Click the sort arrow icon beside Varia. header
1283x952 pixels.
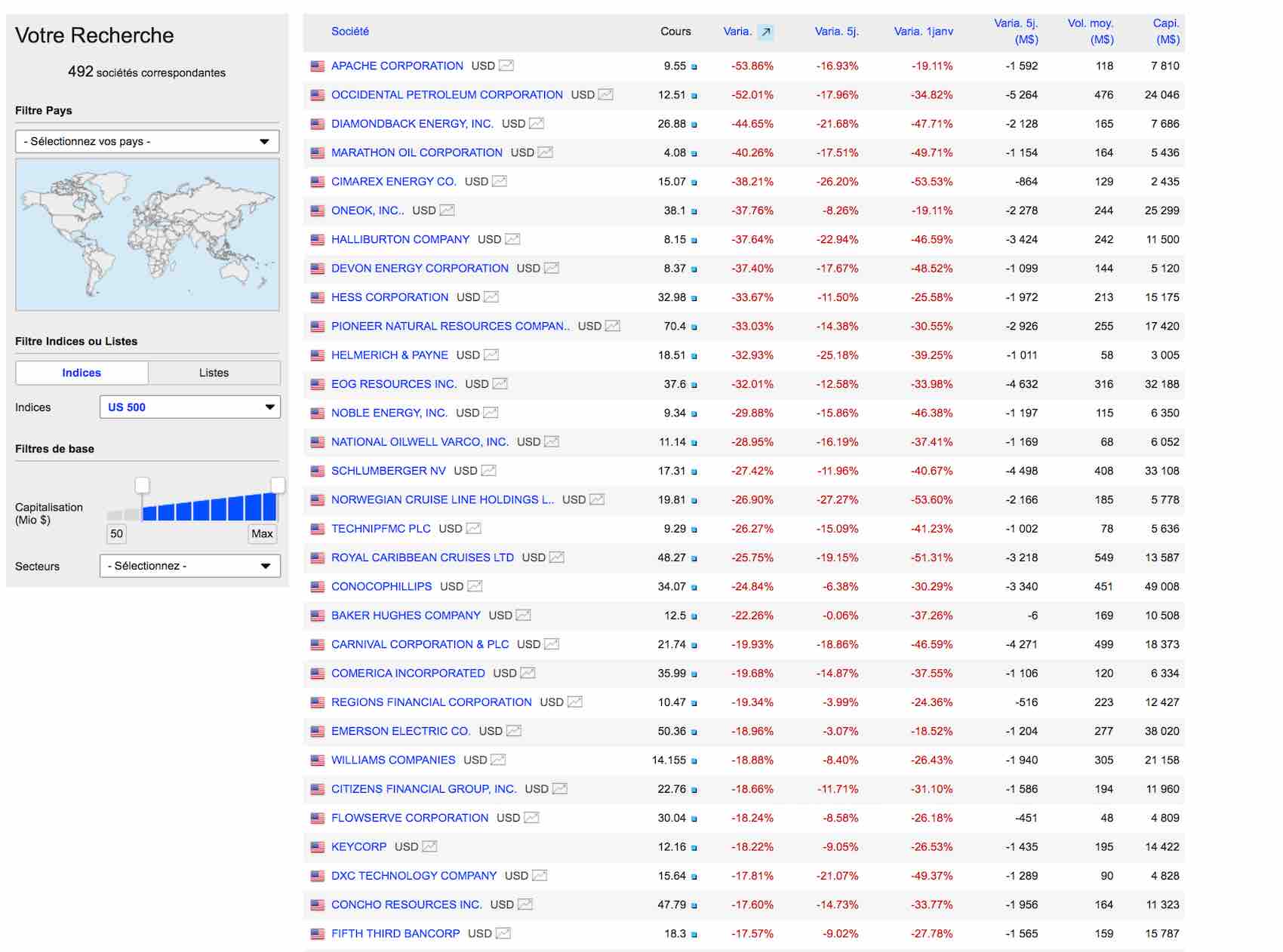[x=766, y=32]
